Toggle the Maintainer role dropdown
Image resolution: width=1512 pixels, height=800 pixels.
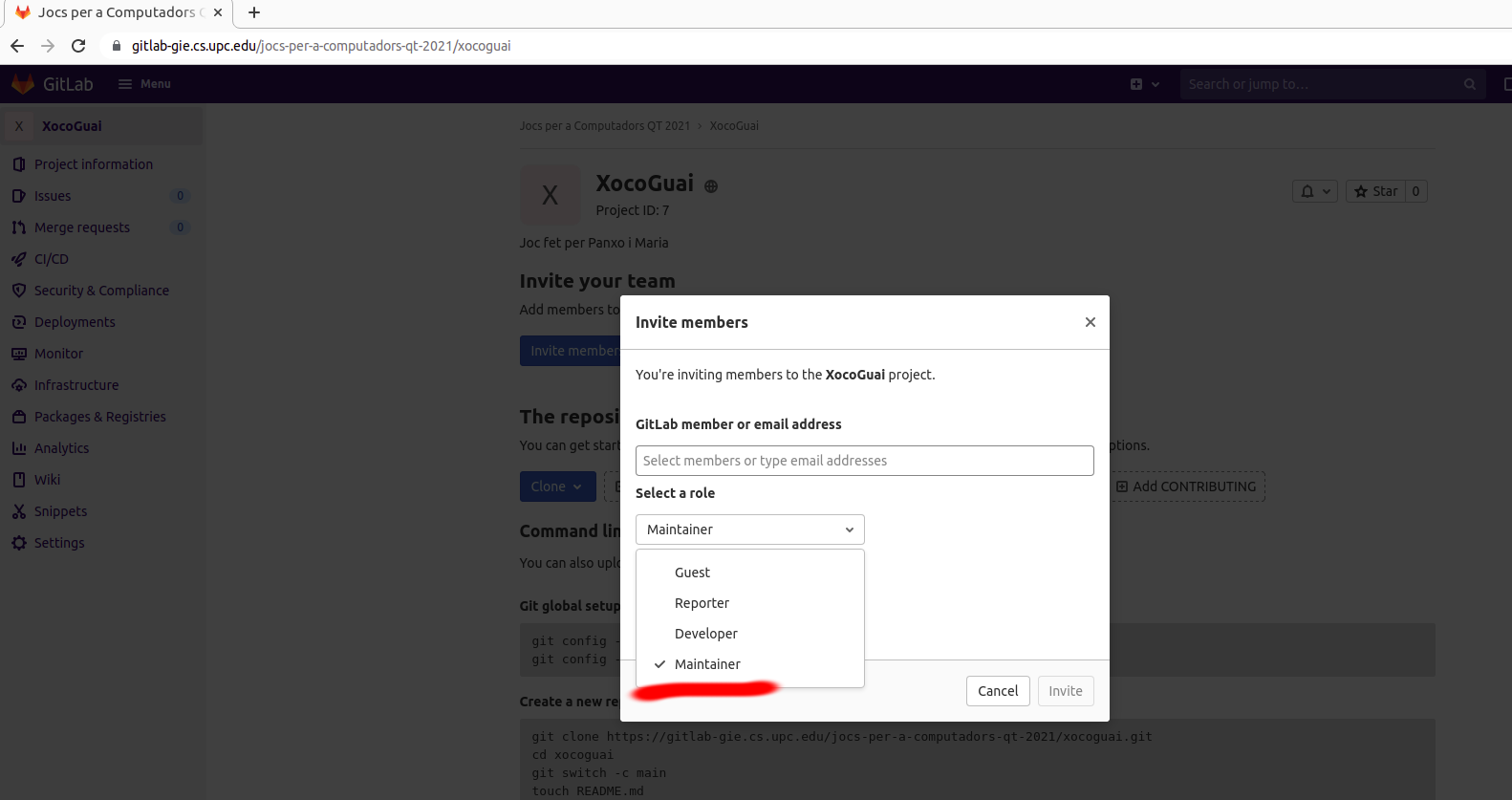tap(750, 530)
